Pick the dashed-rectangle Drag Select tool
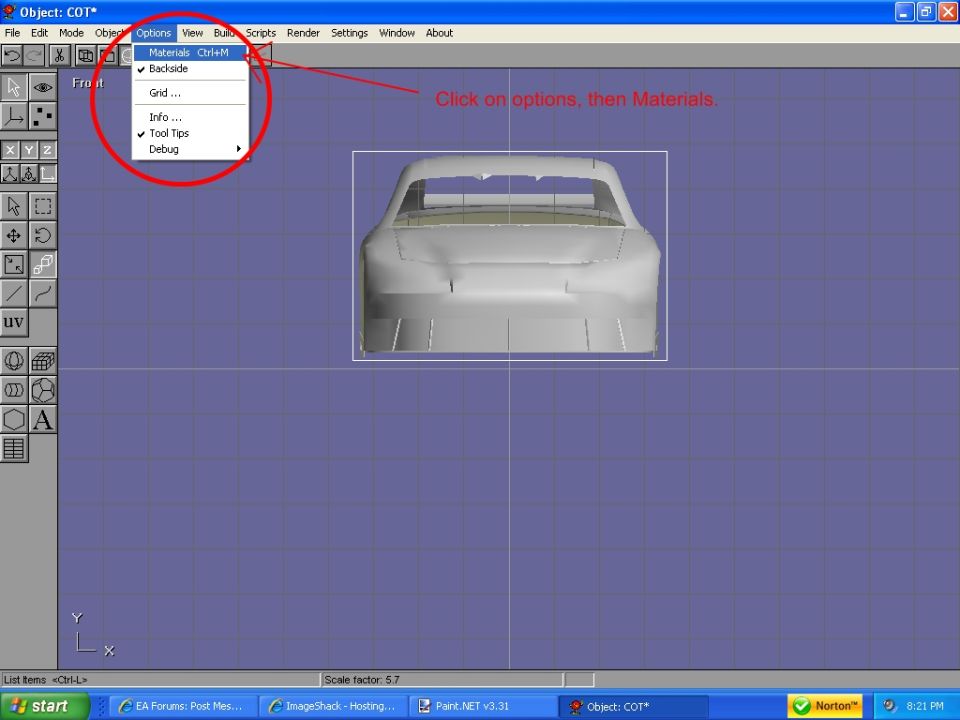The width and height of the screenshot is (960, 720). 43,206
